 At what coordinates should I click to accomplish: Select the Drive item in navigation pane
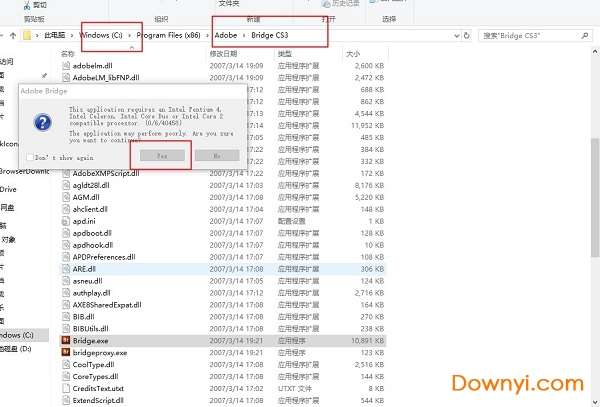click(x=8, y=189)
